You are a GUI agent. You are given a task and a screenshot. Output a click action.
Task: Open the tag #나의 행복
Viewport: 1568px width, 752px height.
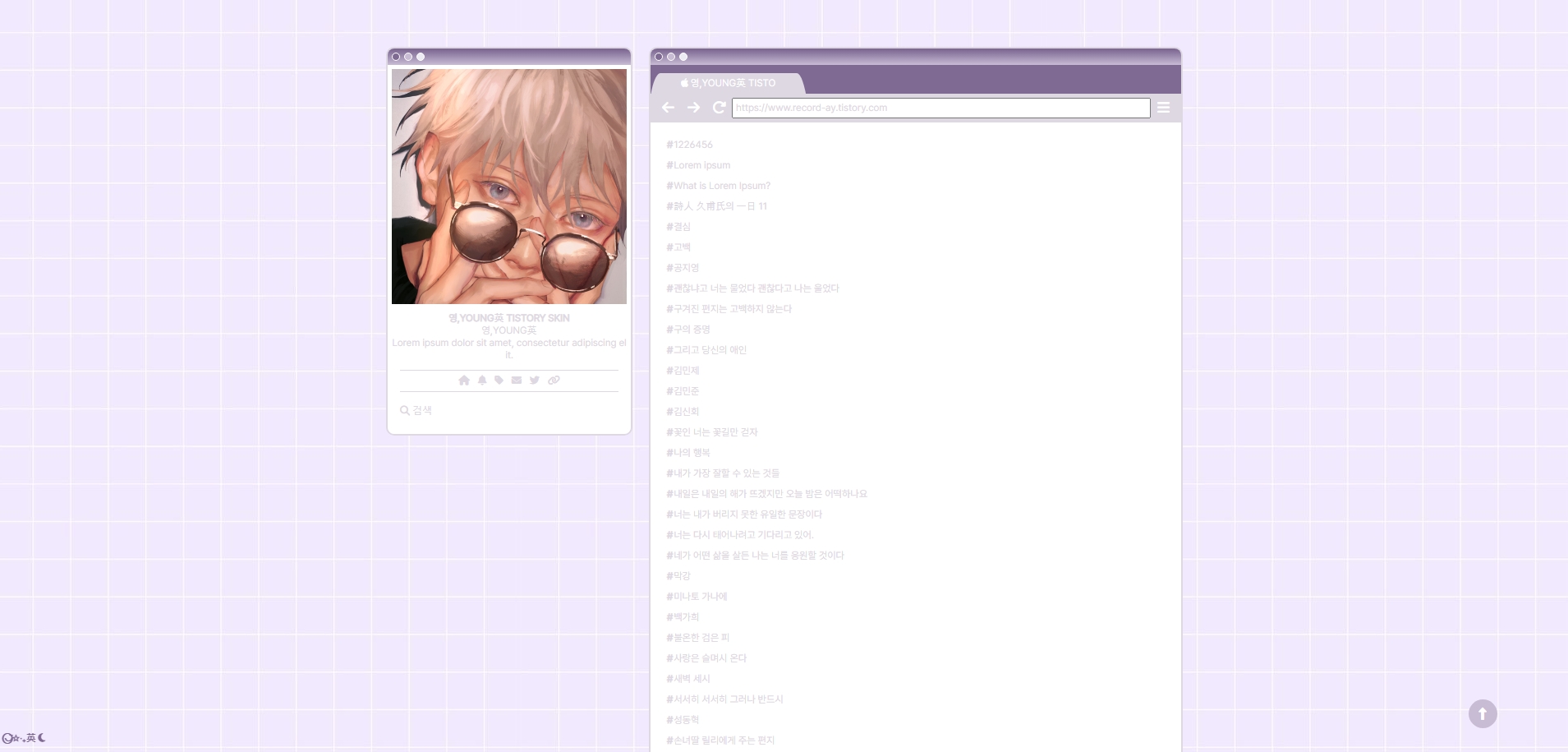coord(688,453)
